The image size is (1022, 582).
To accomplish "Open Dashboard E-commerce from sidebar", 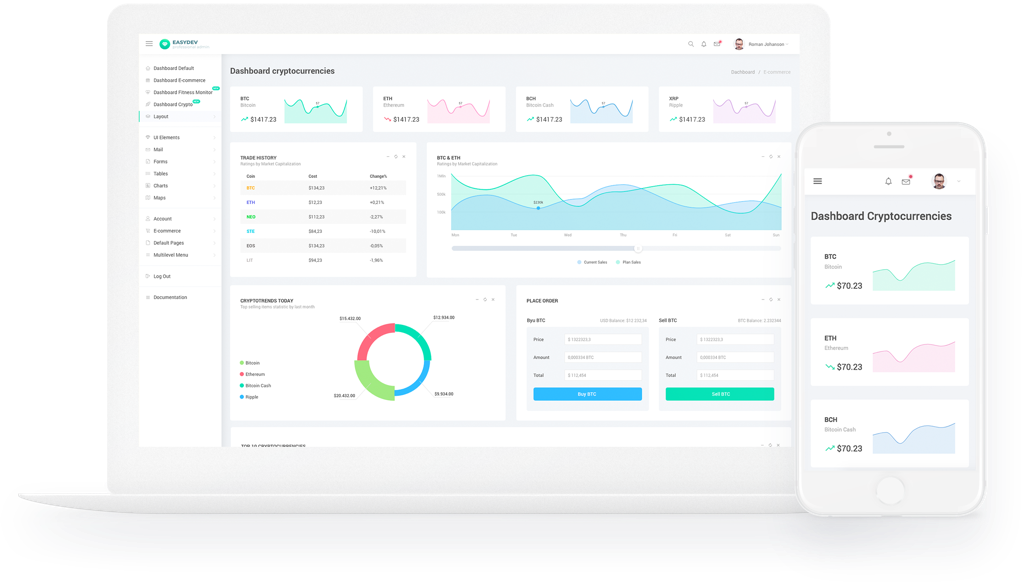I will pyautogui.click(x=179, y=80).
